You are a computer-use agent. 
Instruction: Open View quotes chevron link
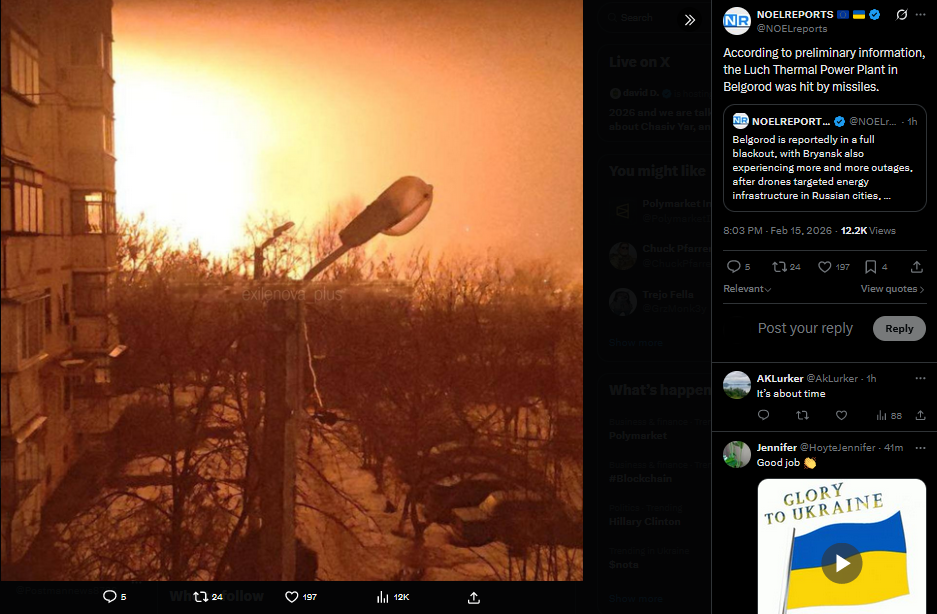(x=892, y=289)
